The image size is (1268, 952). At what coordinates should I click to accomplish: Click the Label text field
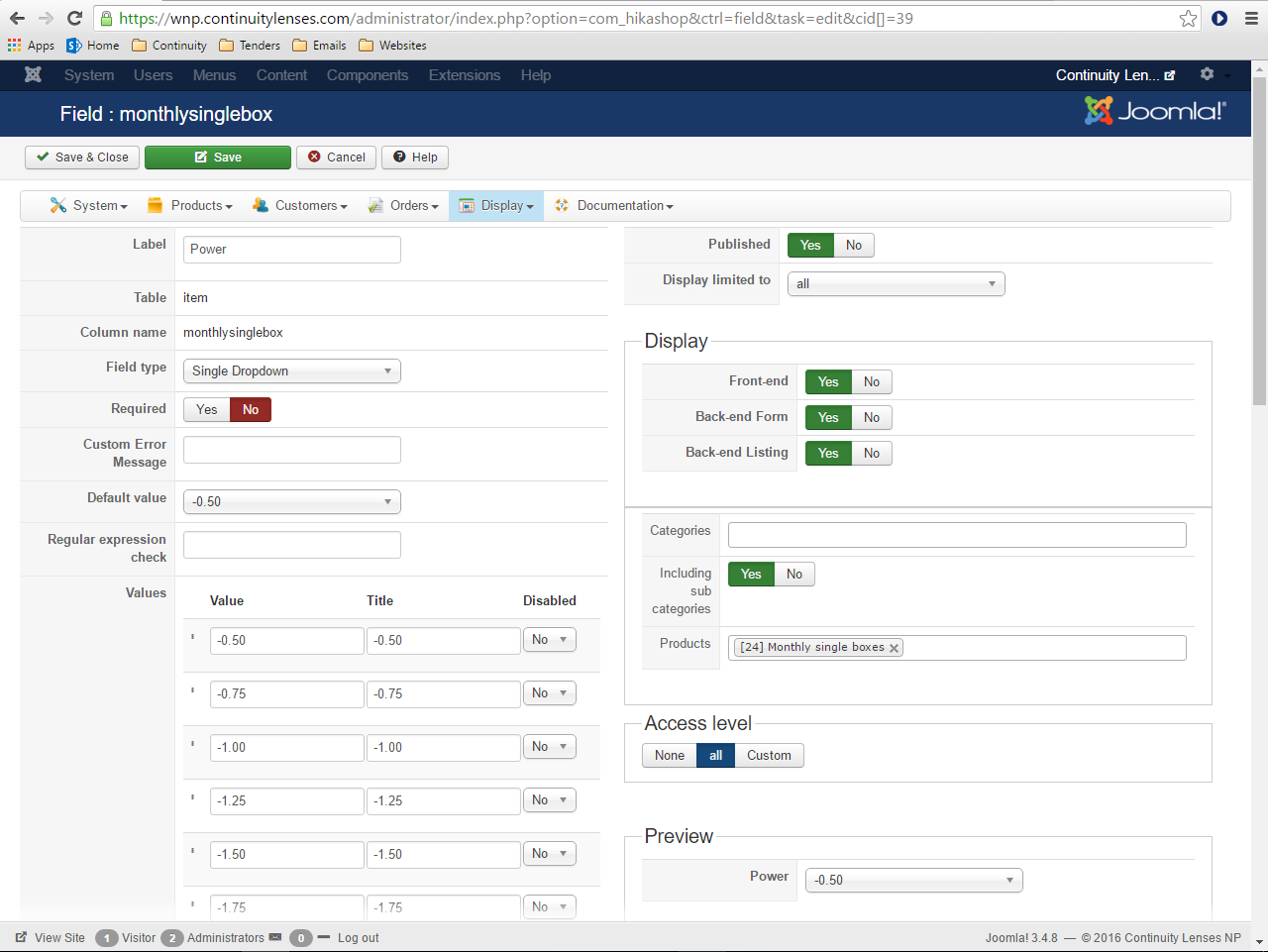click(x=292, y=250)
